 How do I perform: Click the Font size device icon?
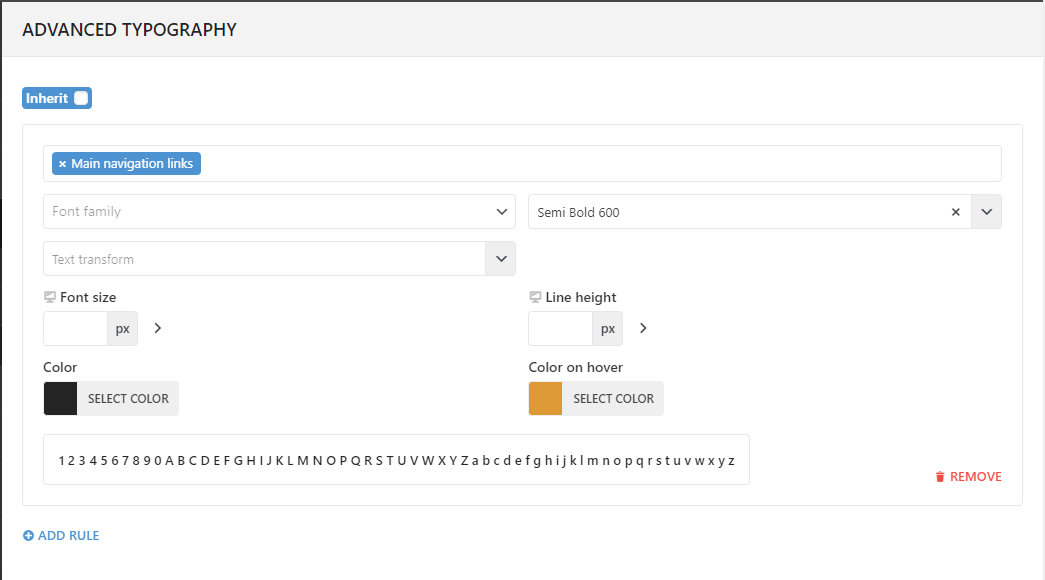(50, 297)
